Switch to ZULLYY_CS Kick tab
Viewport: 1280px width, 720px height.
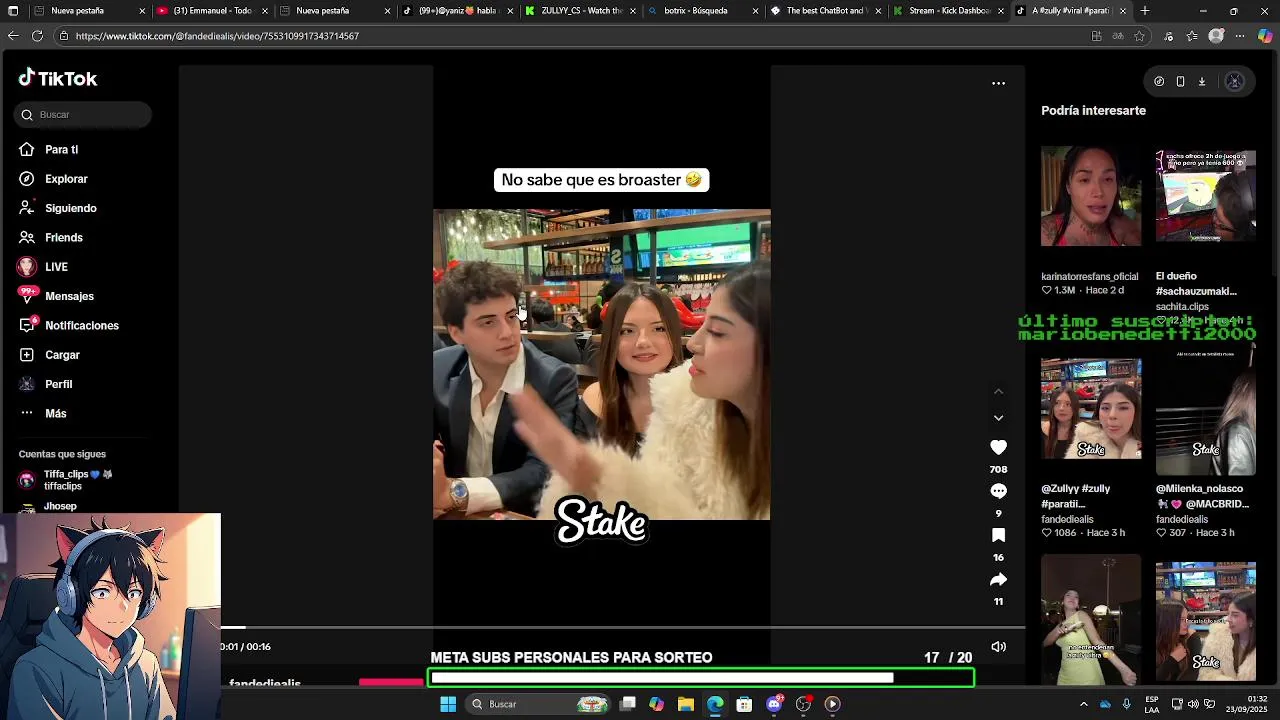582,11
